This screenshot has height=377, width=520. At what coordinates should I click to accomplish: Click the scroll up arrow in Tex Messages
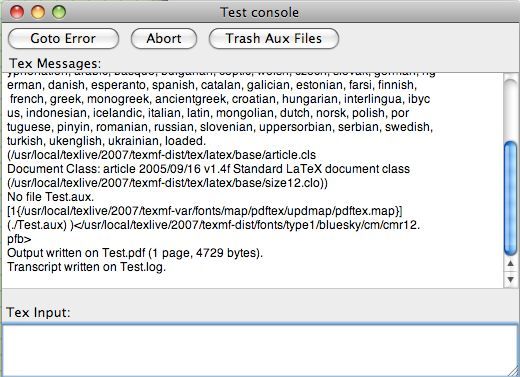(510, 264)
